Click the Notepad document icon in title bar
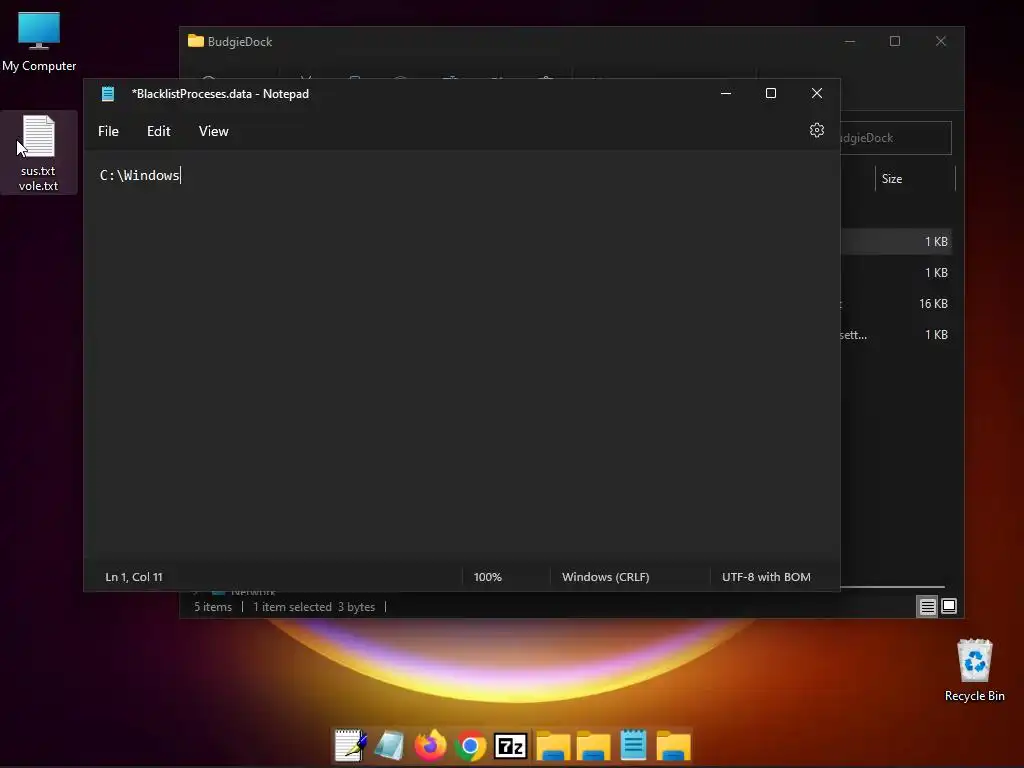Screen dimensions: 1024x768 tap(108, 94)
